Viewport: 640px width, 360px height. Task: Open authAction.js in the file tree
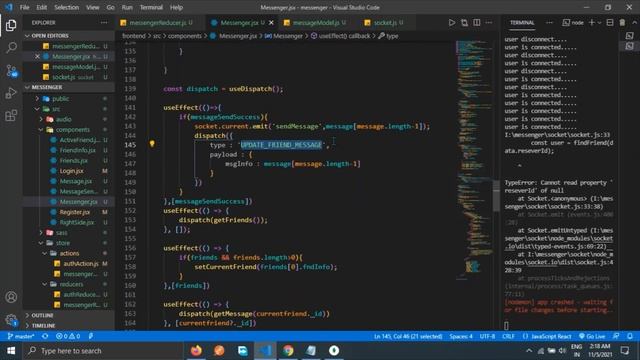tap(81, 264)
